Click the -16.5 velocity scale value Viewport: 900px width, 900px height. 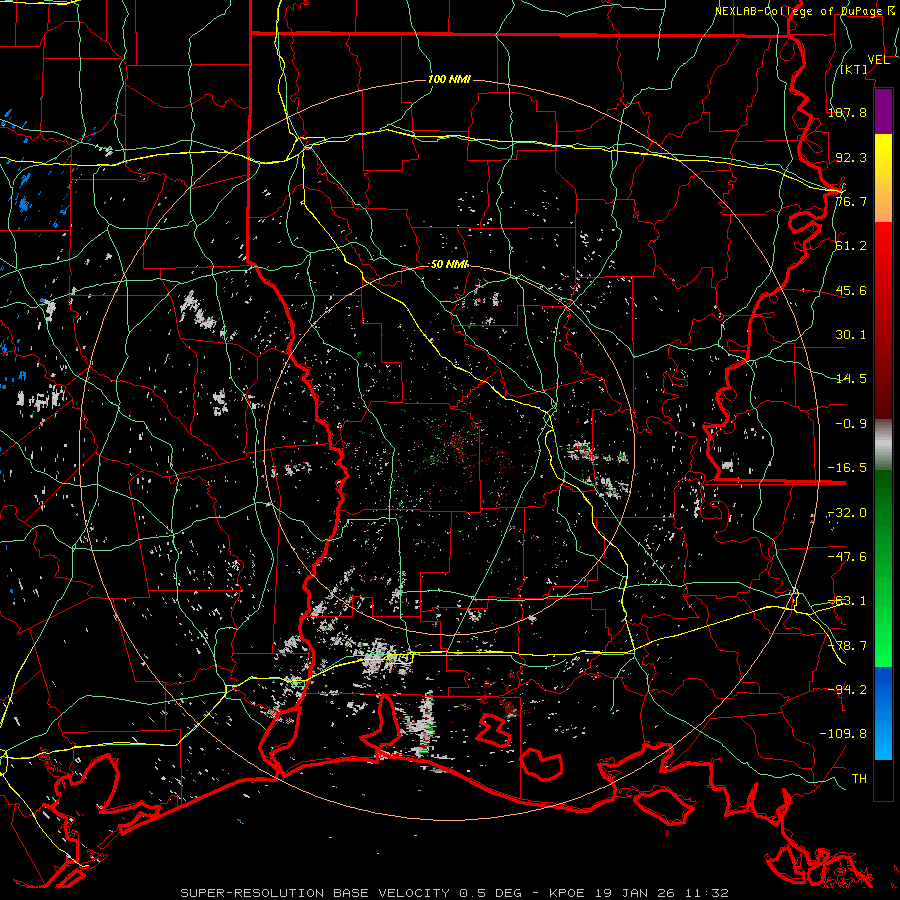point(847,468)
